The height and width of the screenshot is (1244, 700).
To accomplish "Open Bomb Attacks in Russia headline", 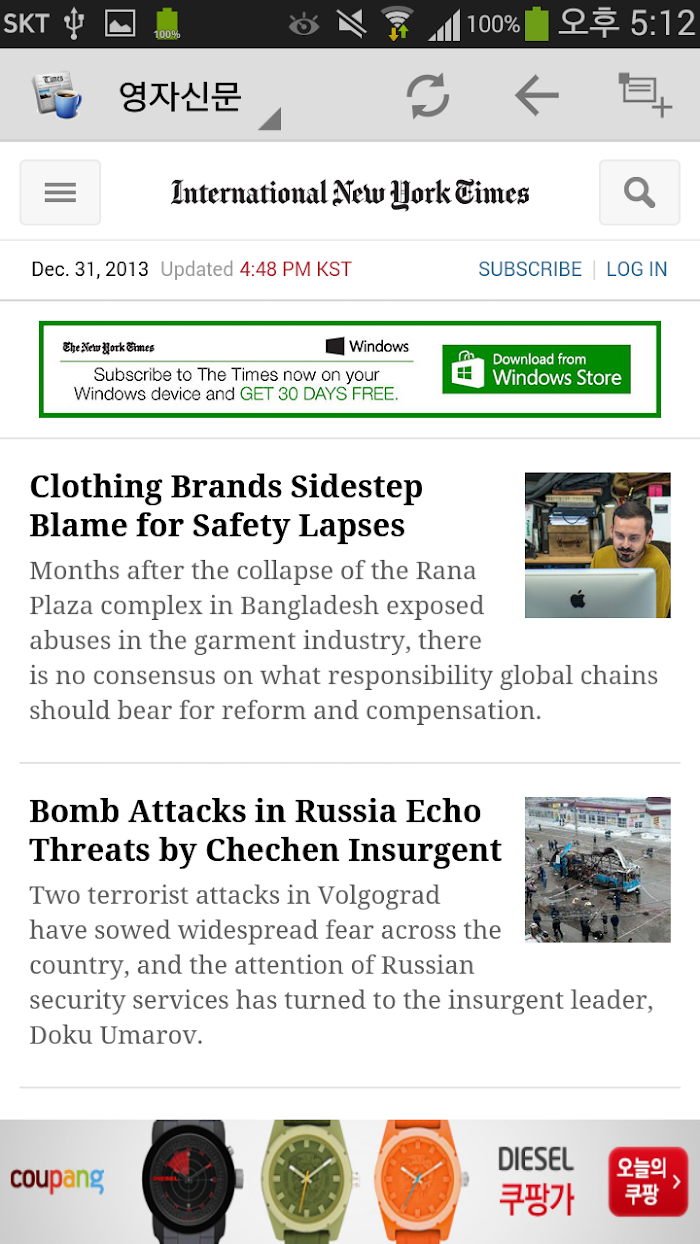I will [x=265, y=830].
